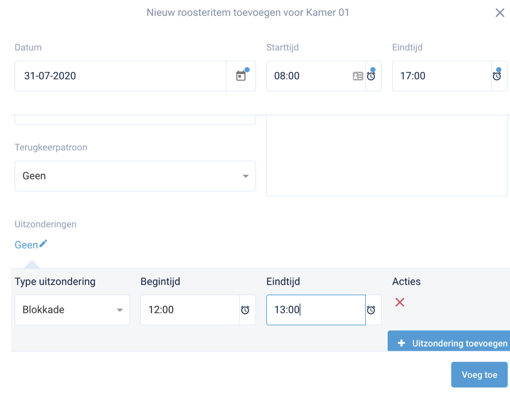Click the Acties column header
Viewport: 510px width, 396px height.
(x=406, y=282)
